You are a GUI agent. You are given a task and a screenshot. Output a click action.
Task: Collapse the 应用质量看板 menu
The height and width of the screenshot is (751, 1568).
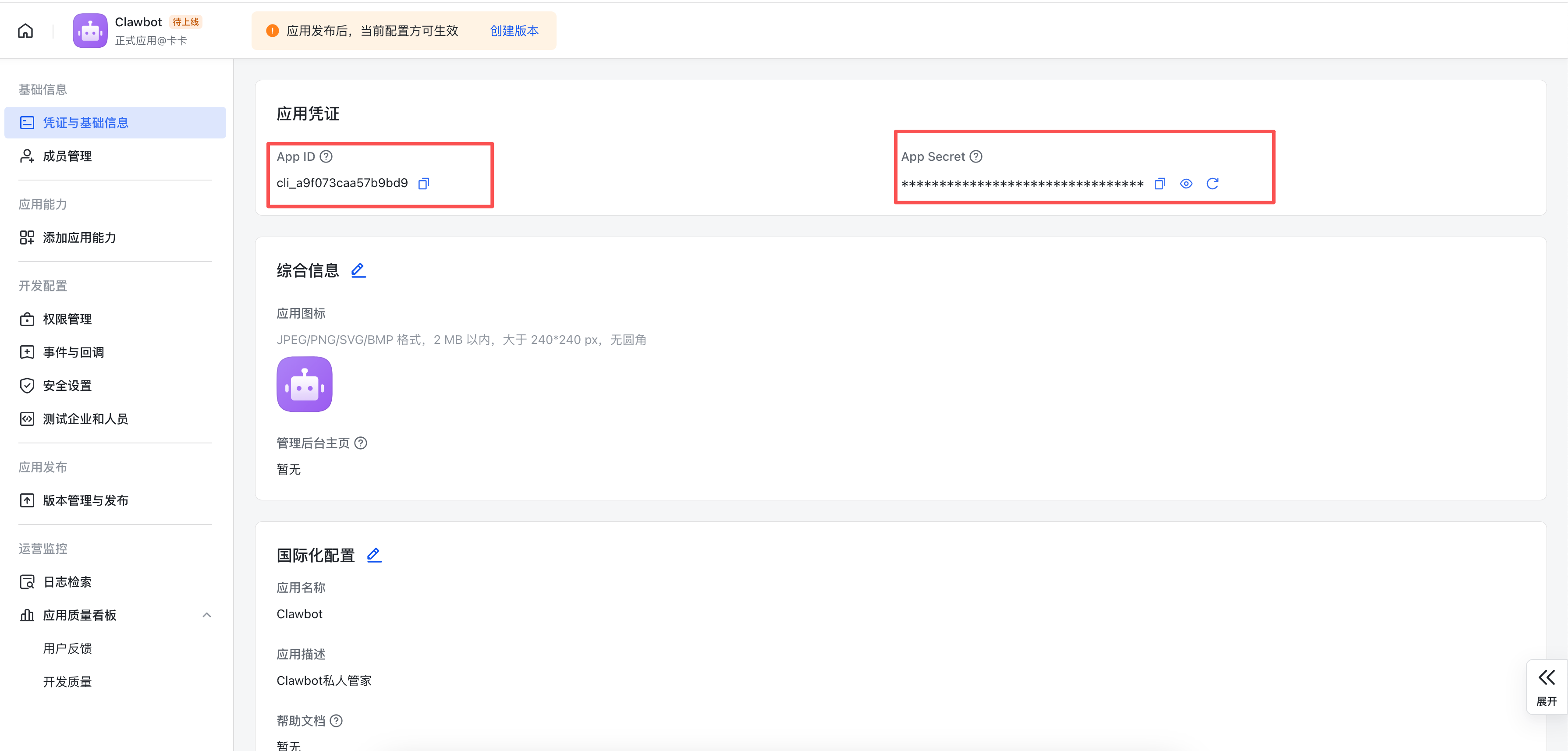coord(206,615)
